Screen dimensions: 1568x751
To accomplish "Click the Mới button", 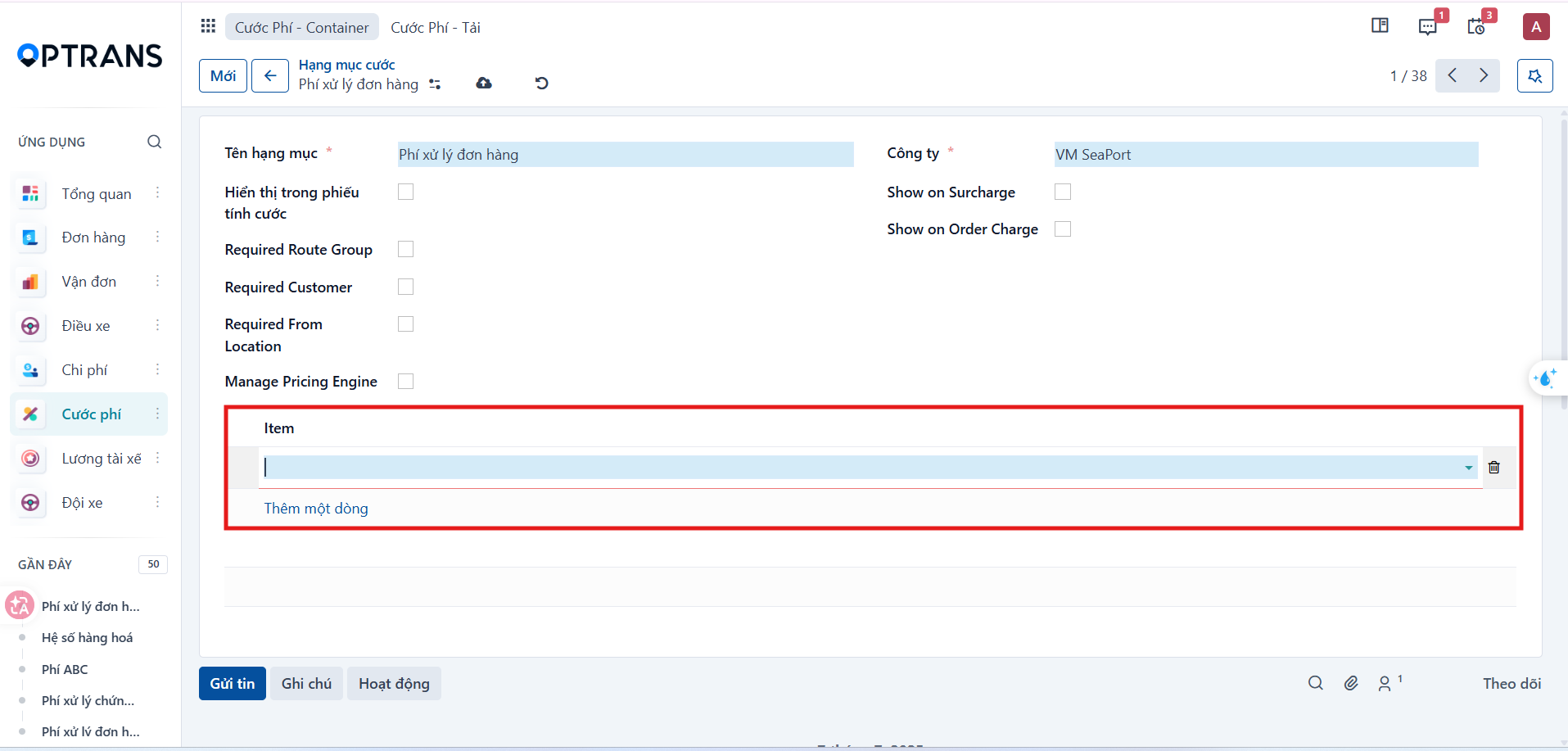I will (x=223, y=76).
